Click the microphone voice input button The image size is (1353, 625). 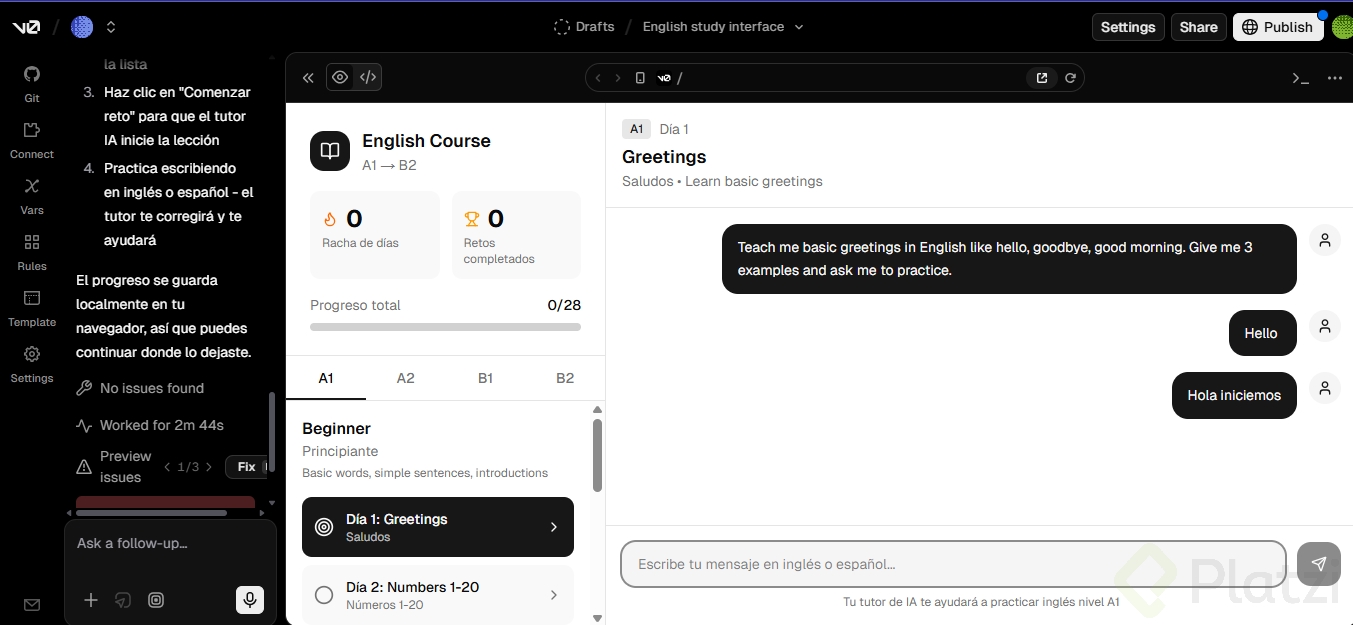click(250, 600)
